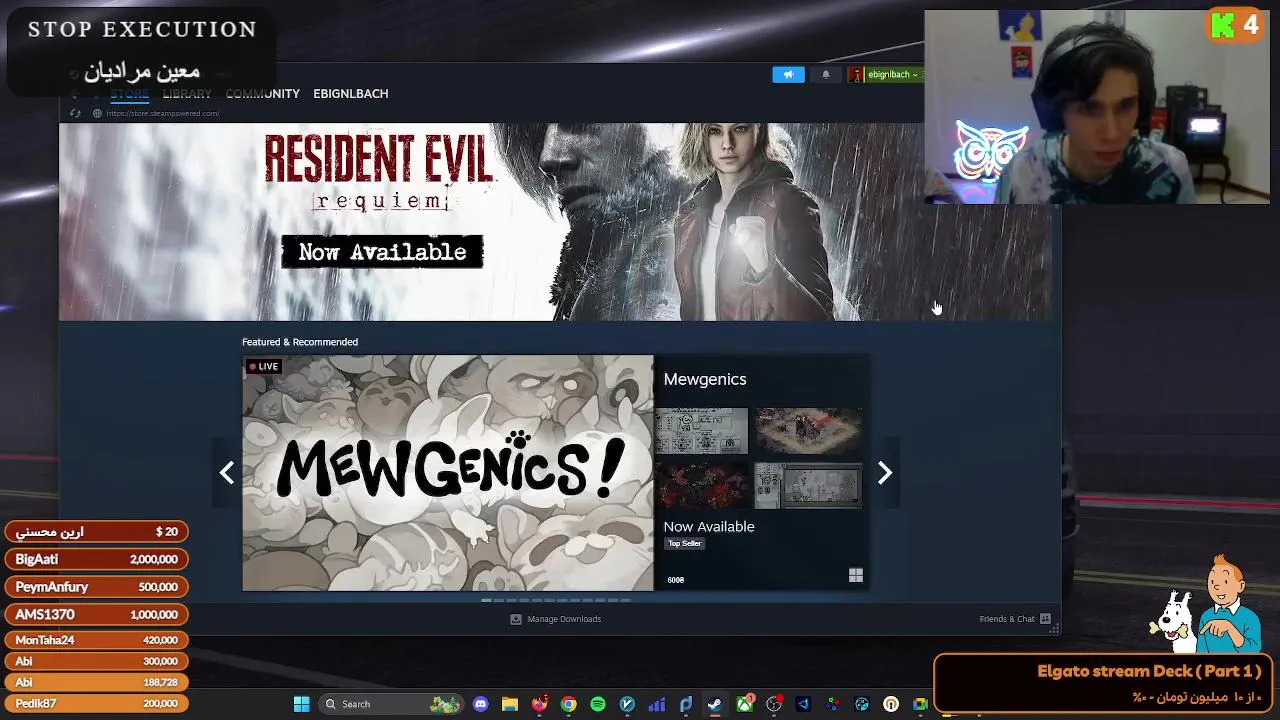
Task: Click the PeymAnfury 500,000 donor row
Action: coord(96,587)
